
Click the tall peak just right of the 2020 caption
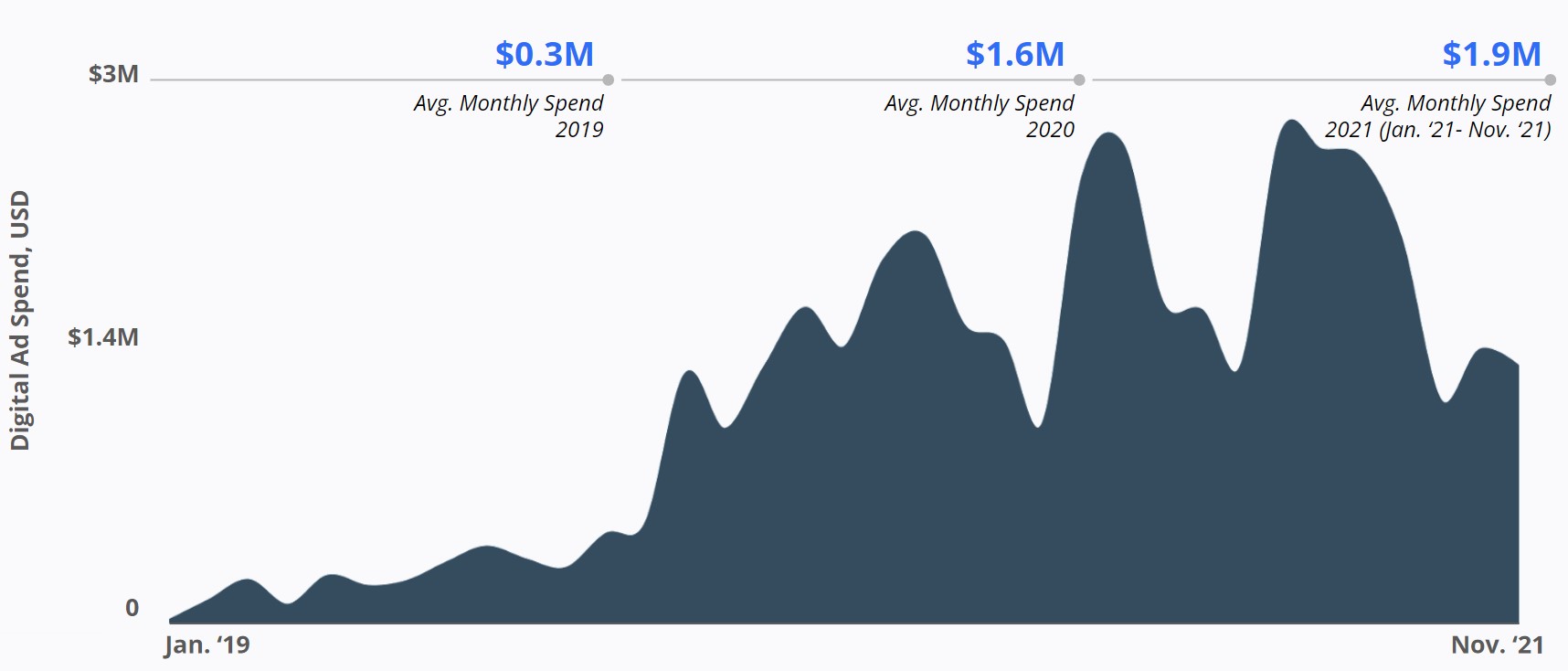tap(1108, 135)
